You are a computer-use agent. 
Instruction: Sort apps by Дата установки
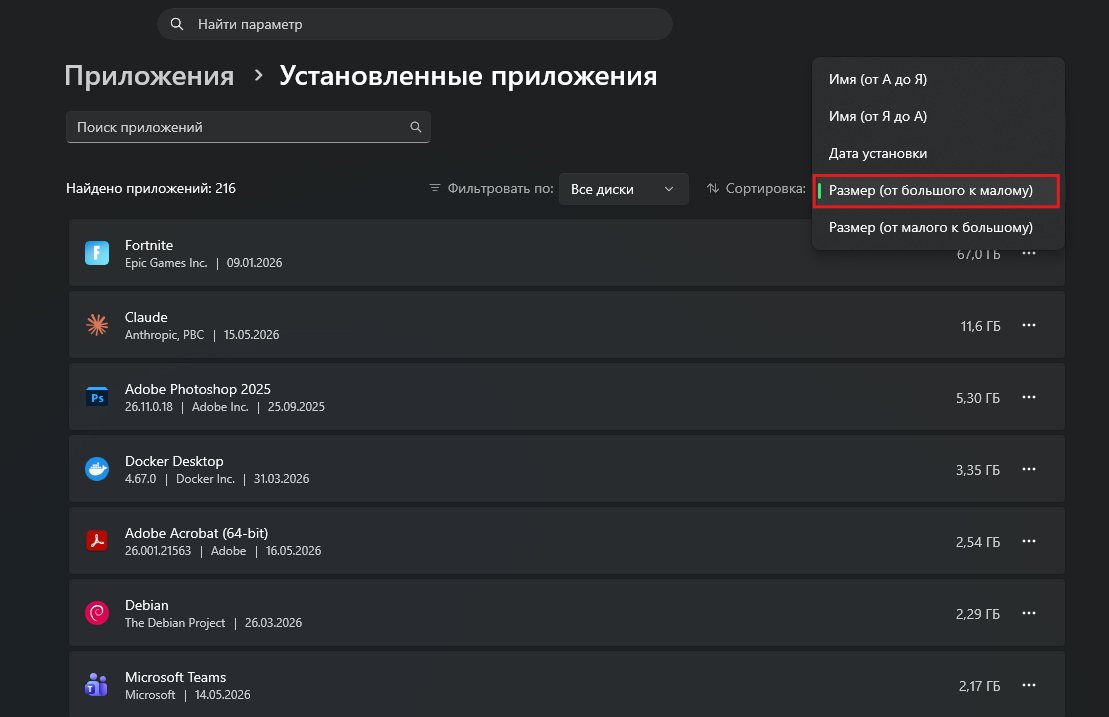click(938, 153)
